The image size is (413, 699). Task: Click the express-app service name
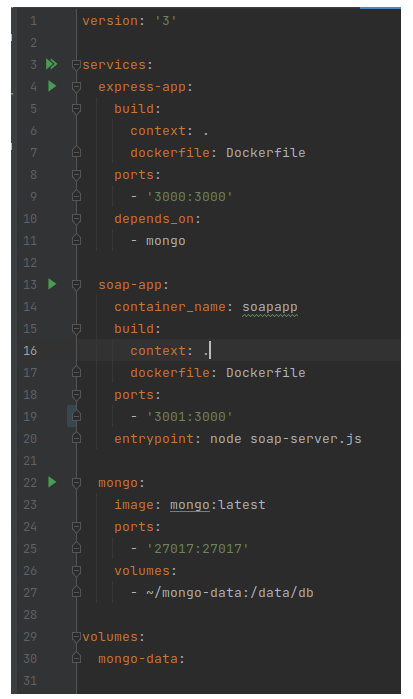tap(142, 87)
